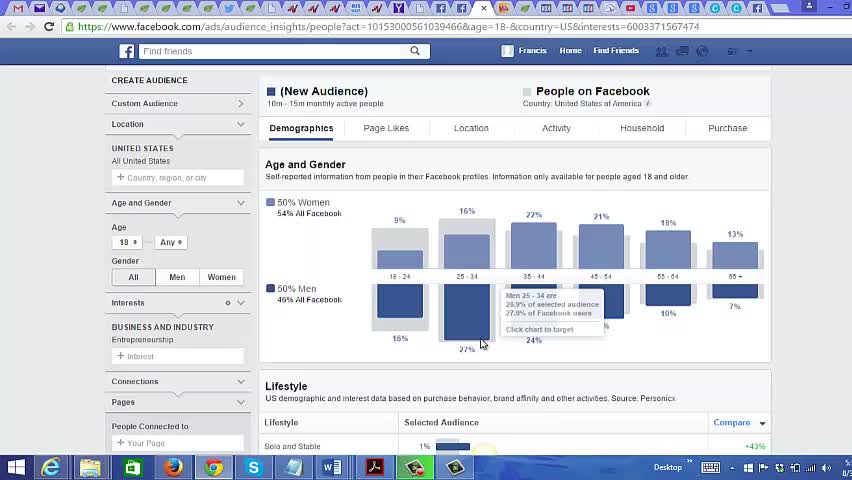Collapse the Connections section

pyautogui.click(x=241, y=382)
